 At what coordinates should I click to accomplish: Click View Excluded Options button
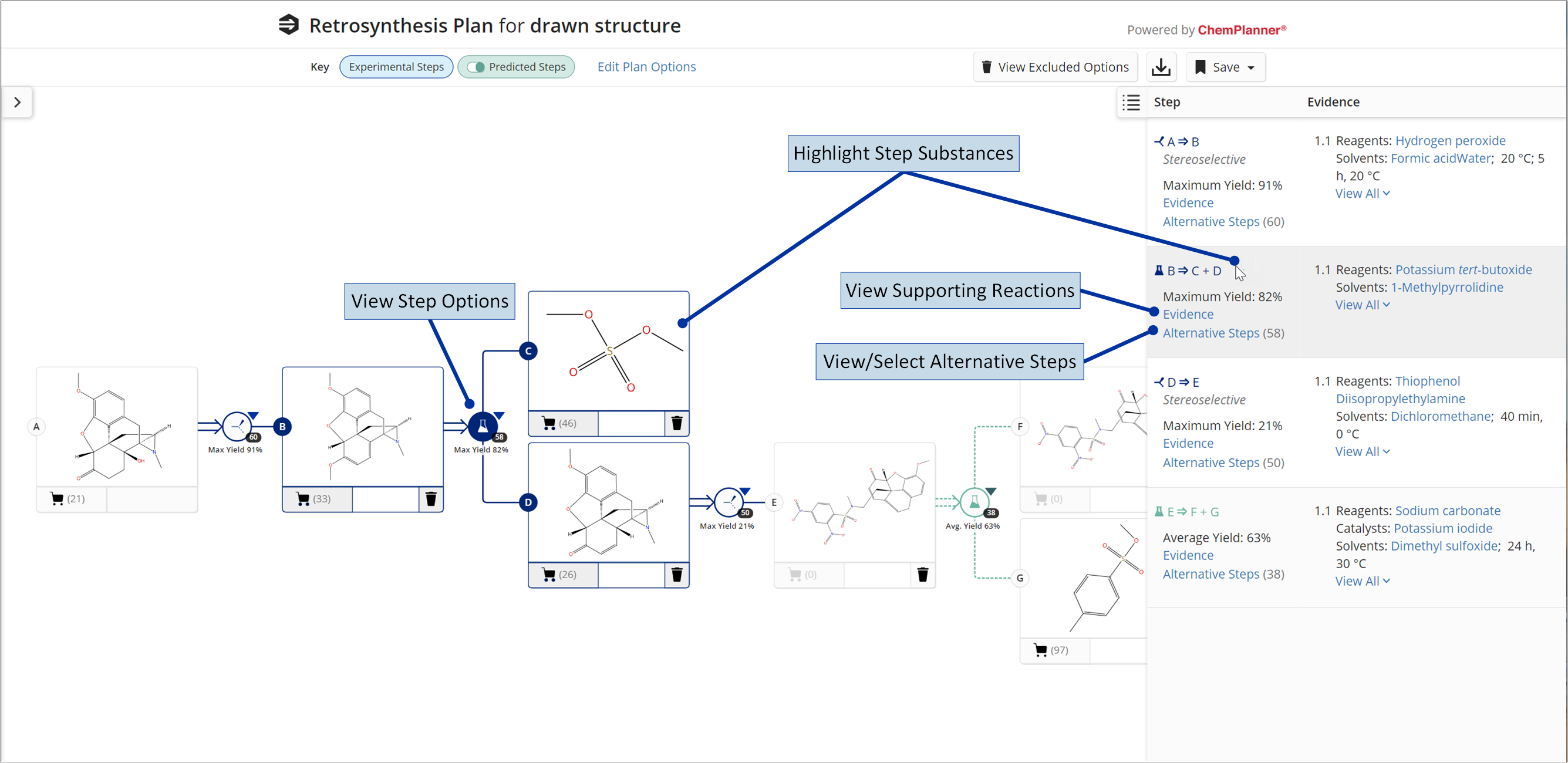coord(1055,67)
